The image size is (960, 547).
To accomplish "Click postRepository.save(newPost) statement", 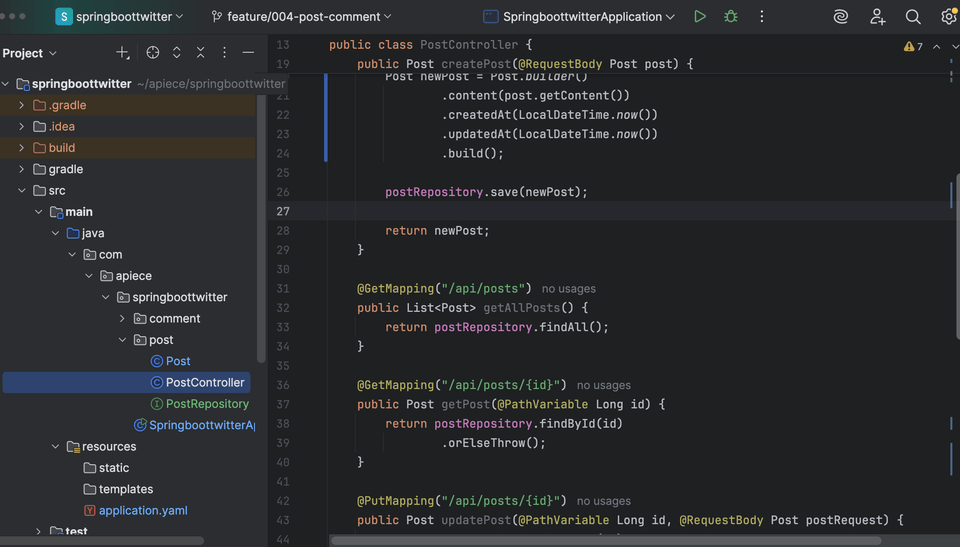I will 486,192.
